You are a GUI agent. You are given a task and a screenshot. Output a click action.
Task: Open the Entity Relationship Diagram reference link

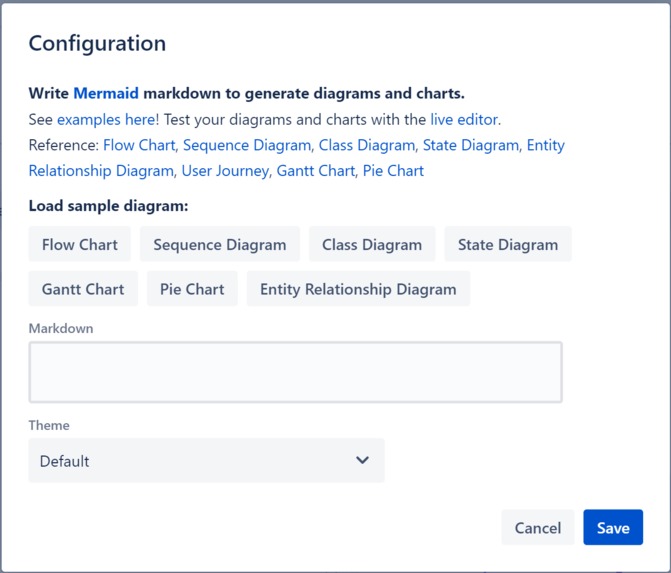coord(101,171)
